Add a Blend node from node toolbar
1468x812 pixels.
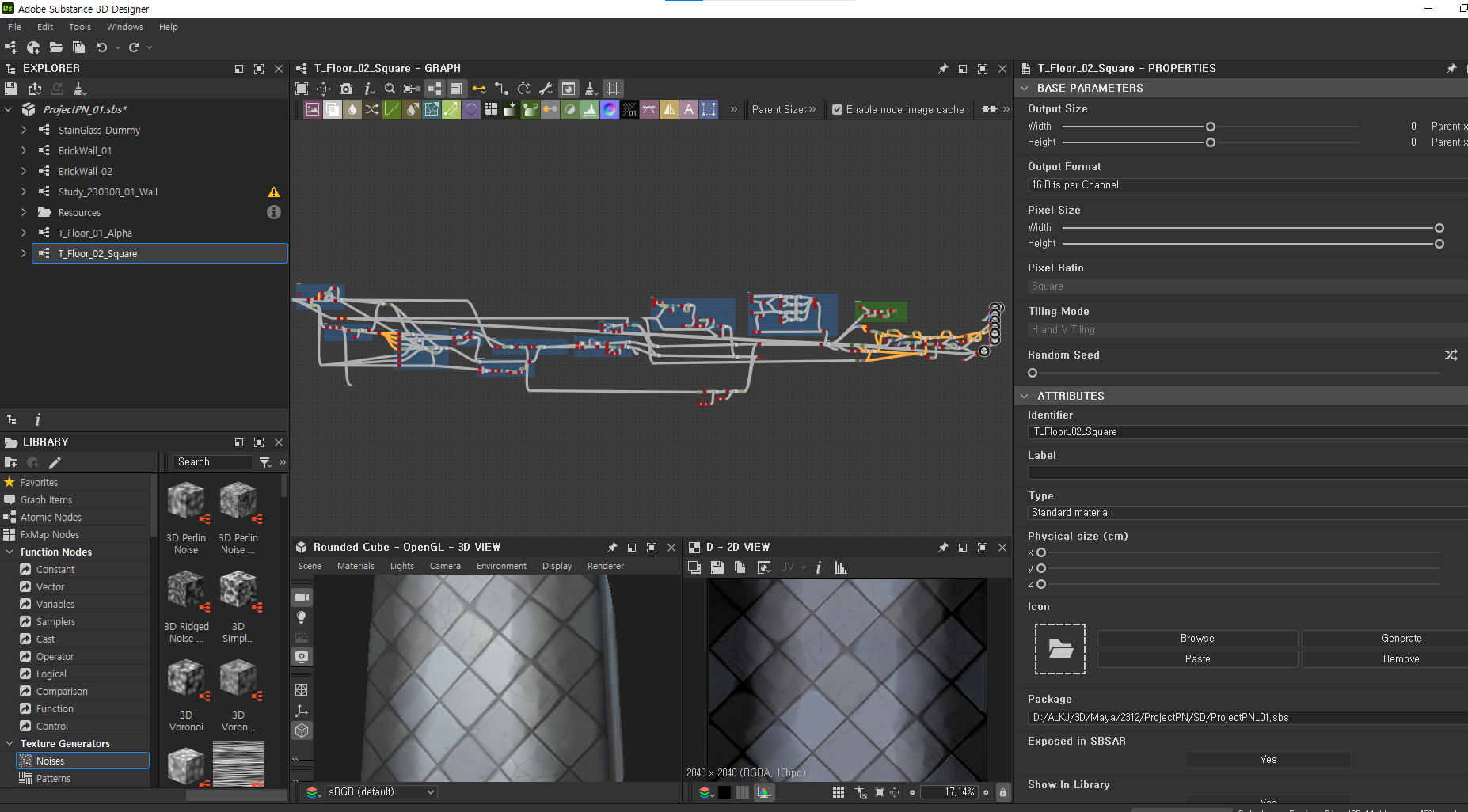point(333,109)
